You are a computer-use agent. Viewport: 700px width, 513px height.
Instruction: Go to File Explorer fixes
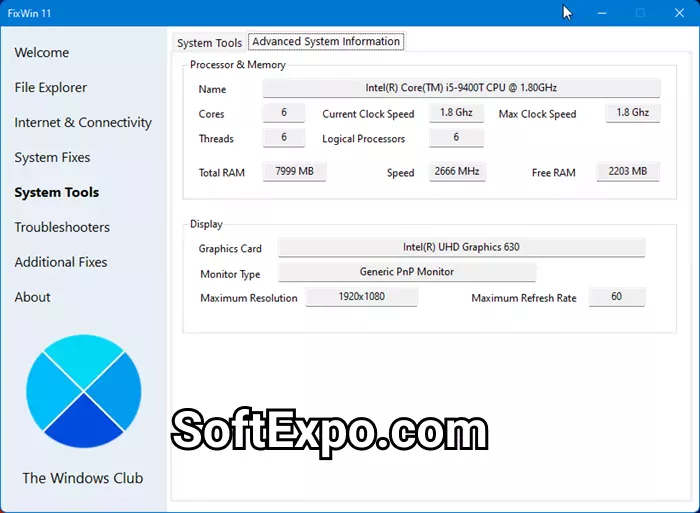coord(50,88)
